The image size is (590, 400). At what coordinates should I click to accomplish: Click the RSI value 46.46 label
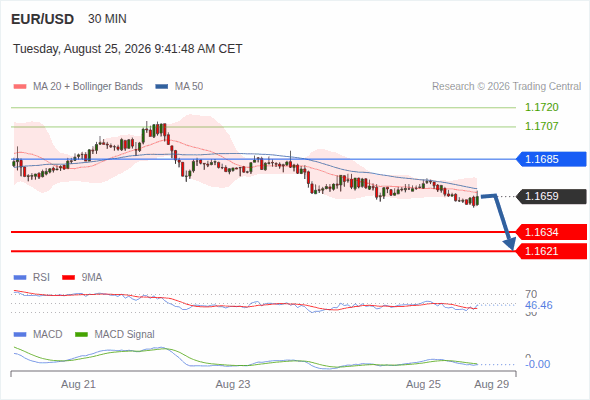tap(538, 305)
